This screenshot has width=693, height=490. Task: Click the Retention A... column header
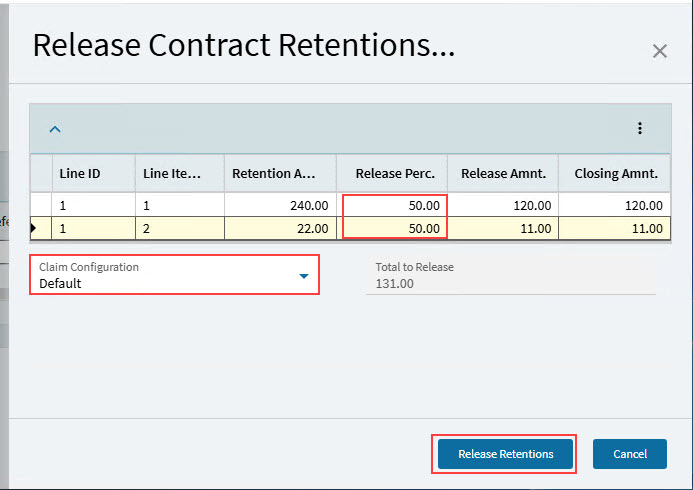(280, 173)
